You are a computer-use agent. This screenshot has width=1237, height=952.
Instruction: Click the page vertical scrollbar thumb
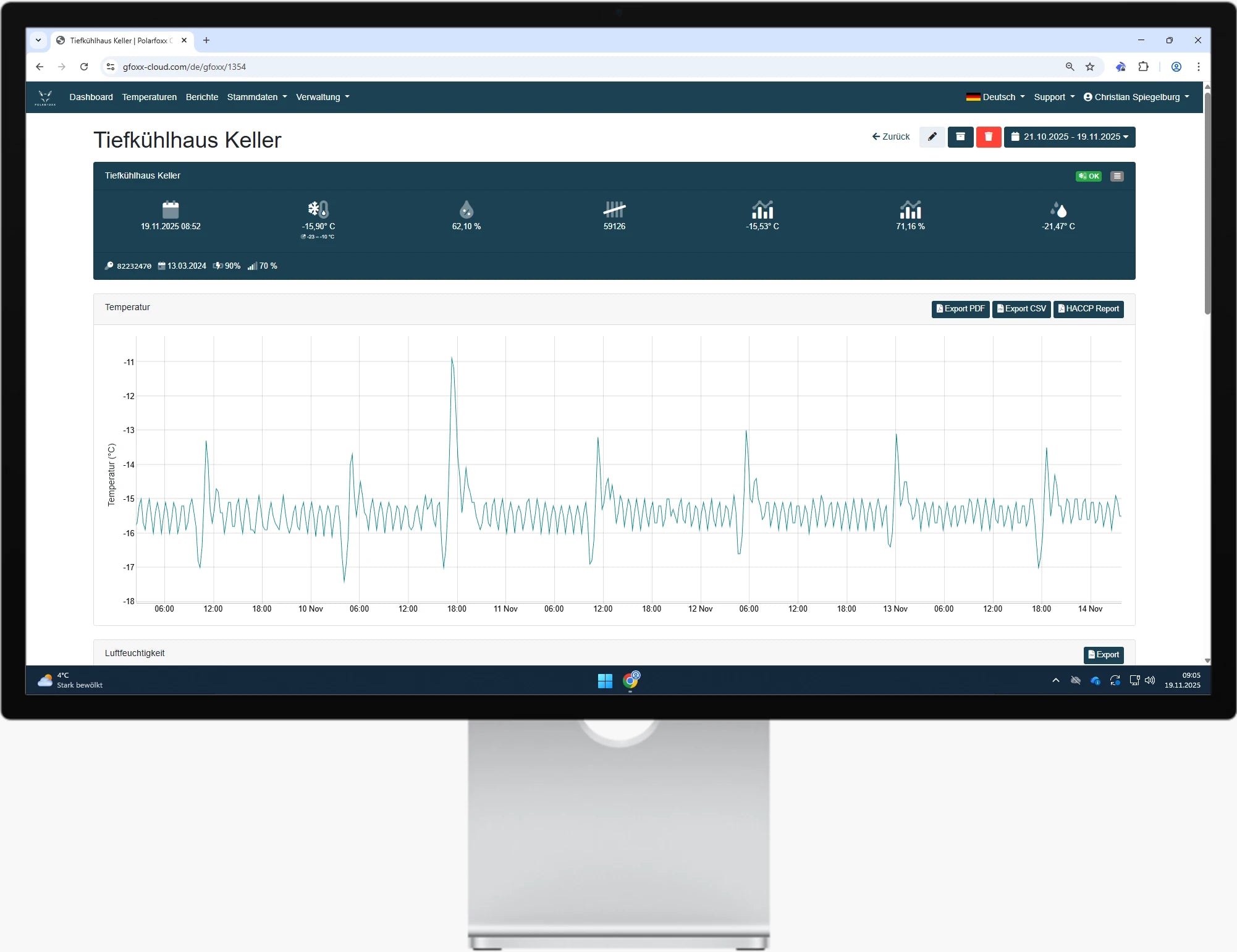tap(1207, 204)
